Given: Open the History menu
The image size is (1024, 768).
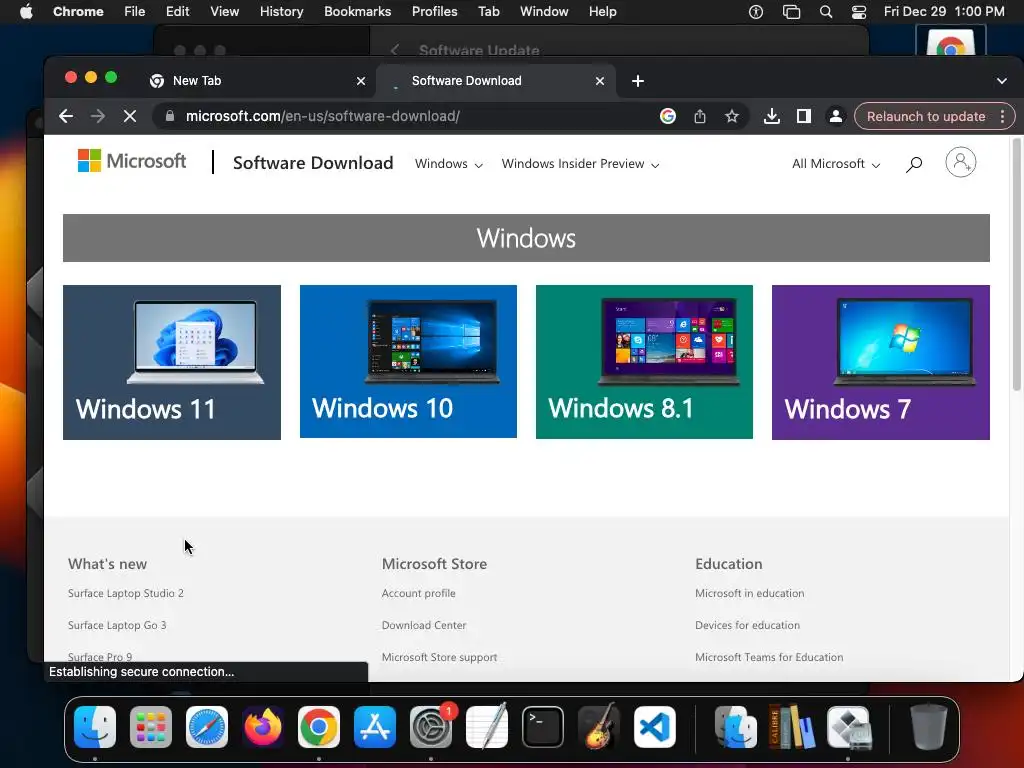Looking at the screenshot, I should click(281, 12).
